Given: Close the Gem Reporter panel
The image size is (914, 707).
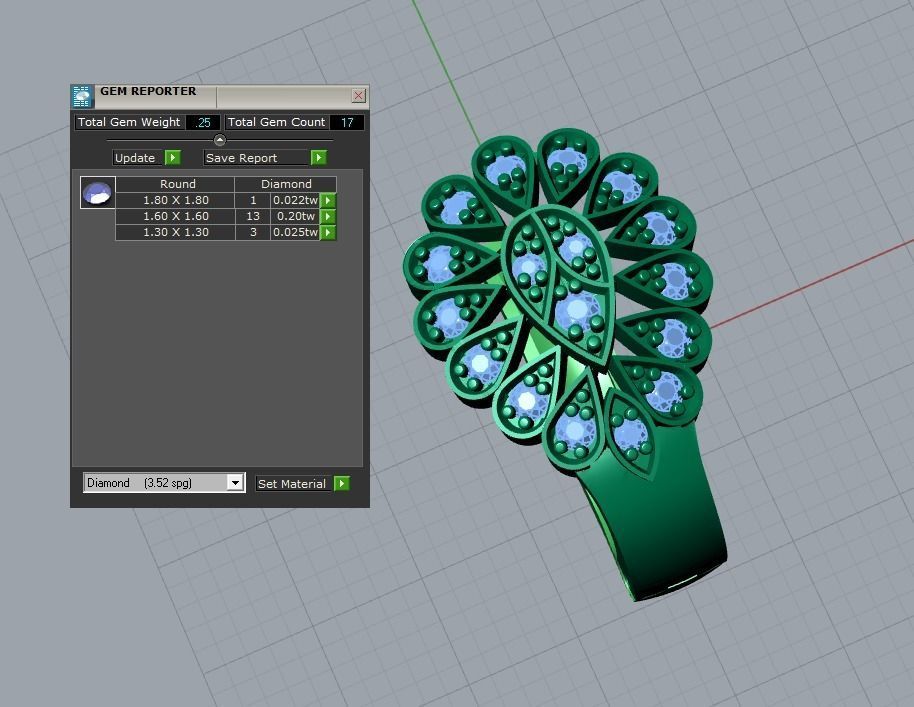Looking at the screenshot, I should pyautogui.click(x=358, y=96).
